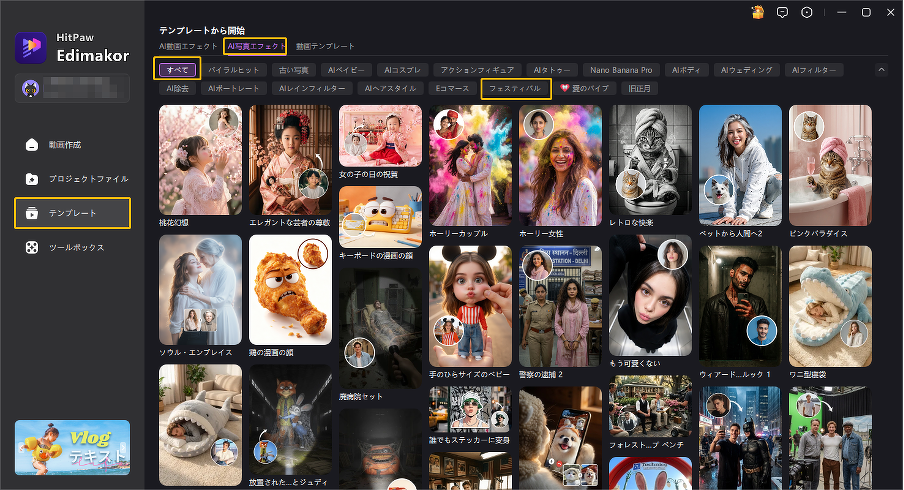Select テンプレート in the sidebar
904x490 pixels.
(72, 213)
